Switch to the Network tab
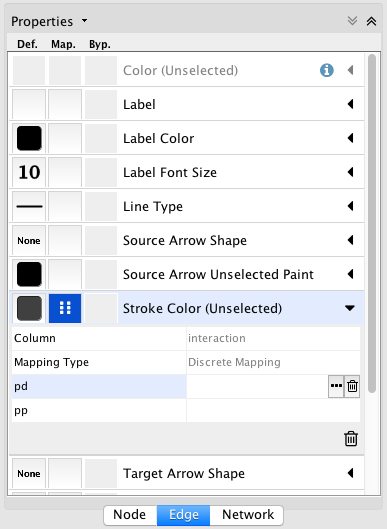The height and width of the screenshot is (529, 387). 247,515
